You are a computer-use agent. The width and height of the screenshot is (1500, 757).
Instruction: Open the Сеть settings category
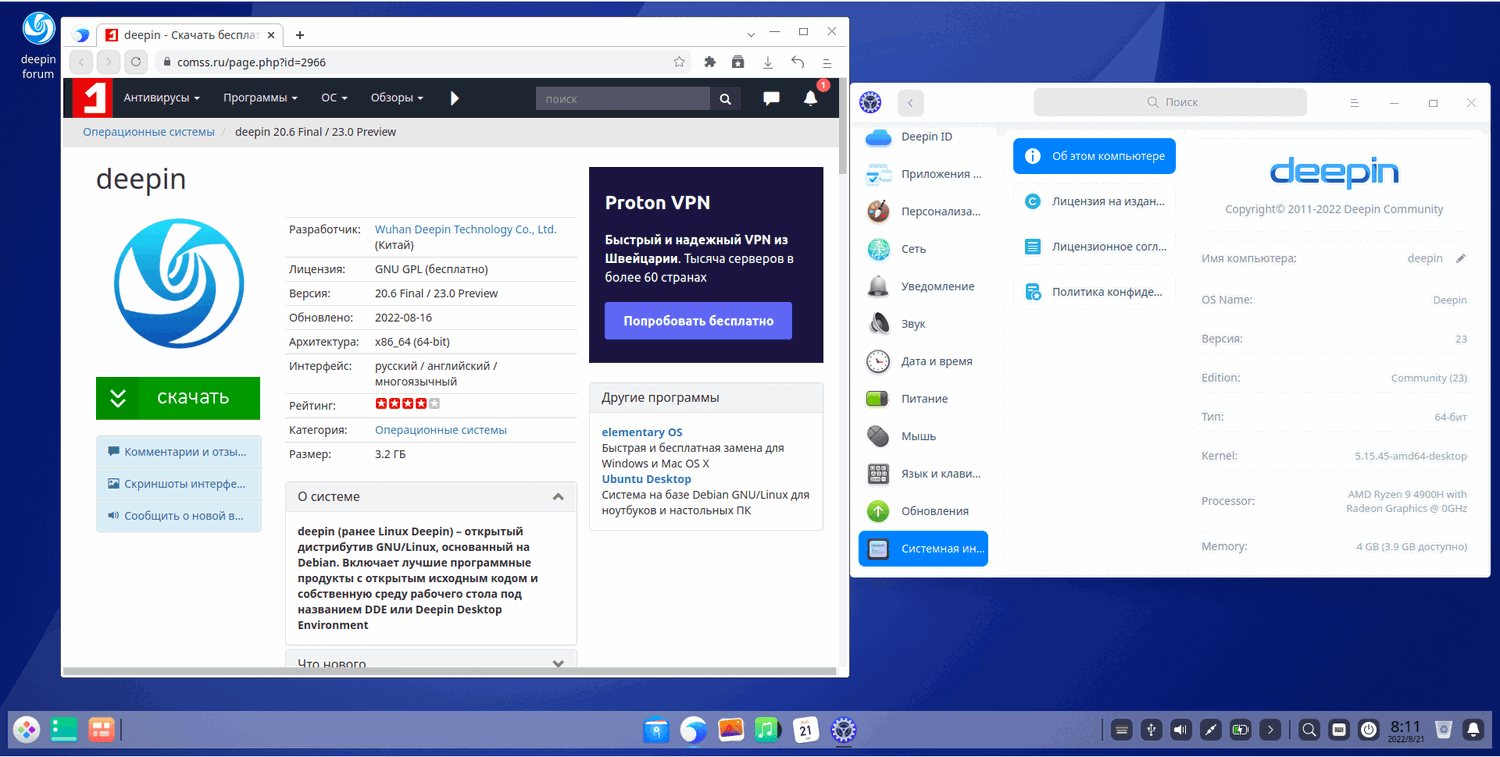pyautogui.click(x=923, y=249)
